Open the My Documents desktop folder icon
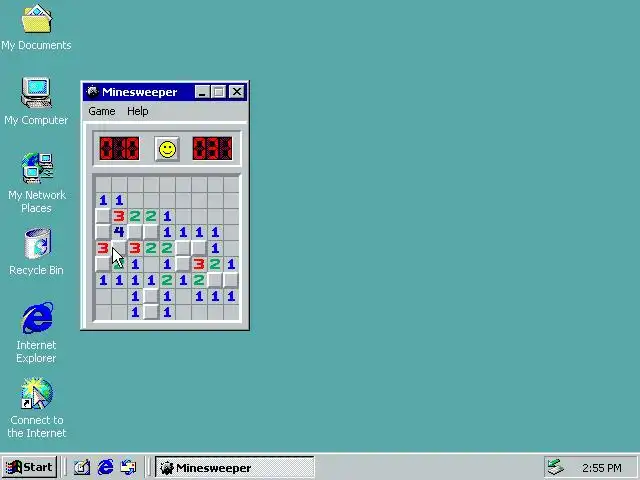 pos(36,19)
